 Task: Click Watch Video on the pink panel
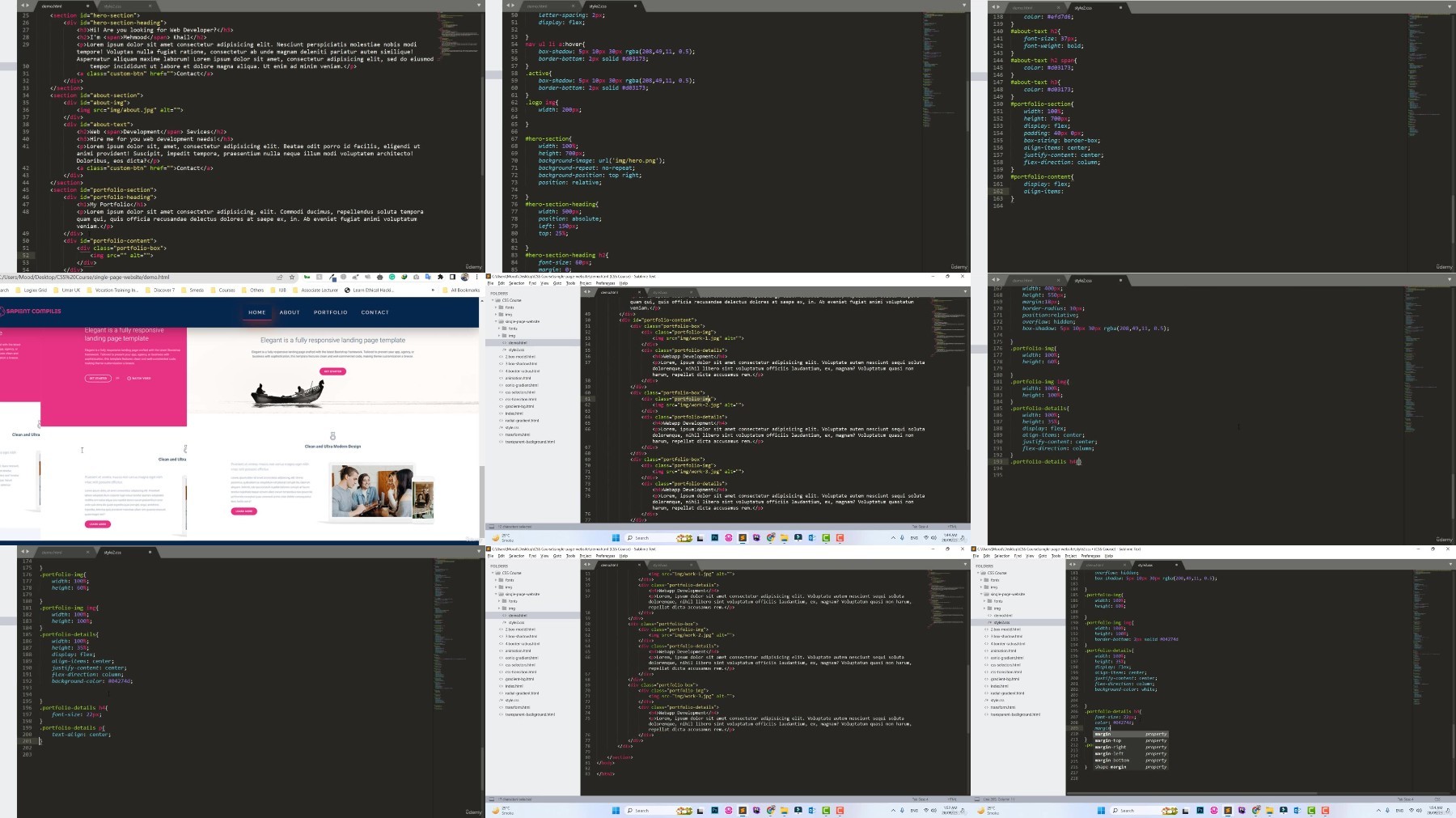point(138,378)
